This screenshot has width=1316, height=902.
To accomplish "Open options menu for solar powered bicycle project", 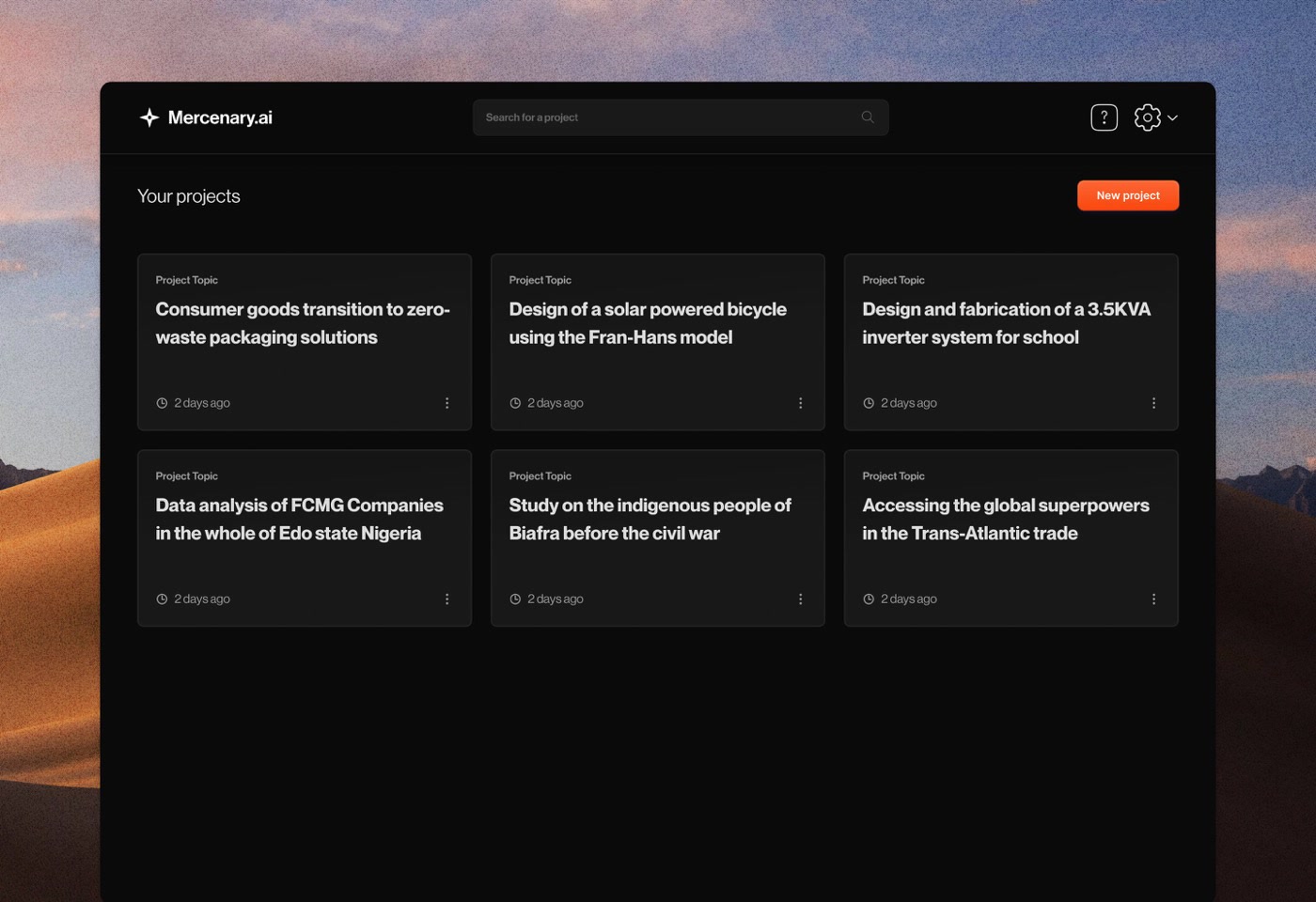I will point(801,403).
